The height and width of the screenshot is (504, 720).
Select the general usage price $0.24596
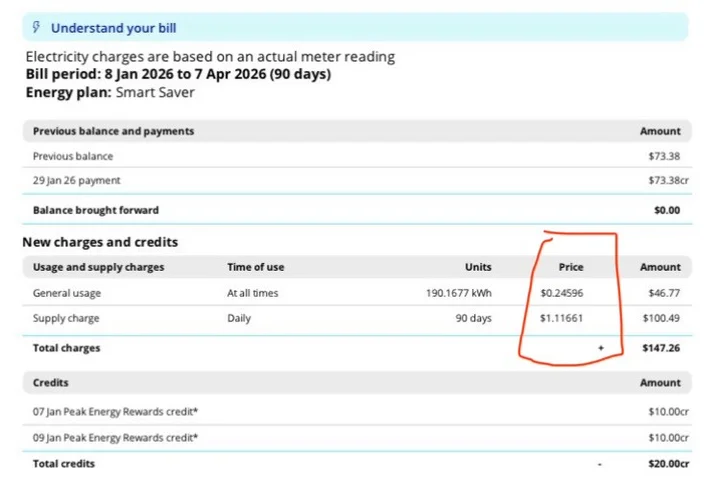point(562,293)
